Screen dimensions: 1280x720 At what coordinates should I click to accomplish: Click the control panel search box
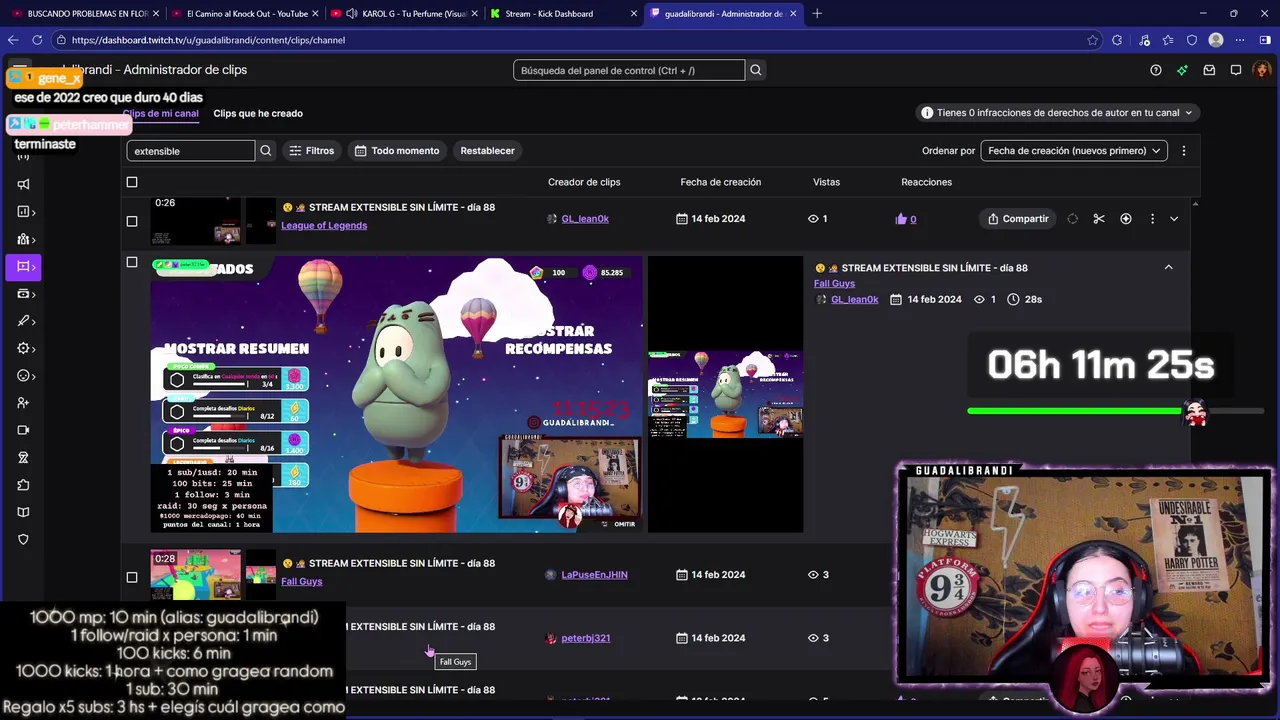point(629,70)
